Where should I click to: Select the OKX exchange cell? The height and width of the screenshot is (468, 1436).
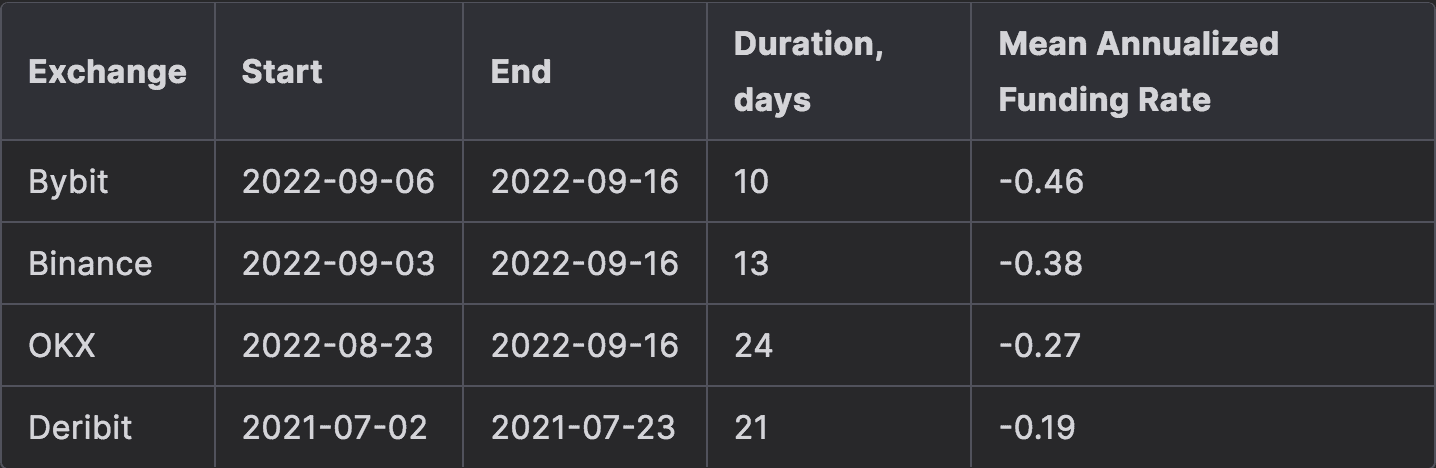(62, 346)
